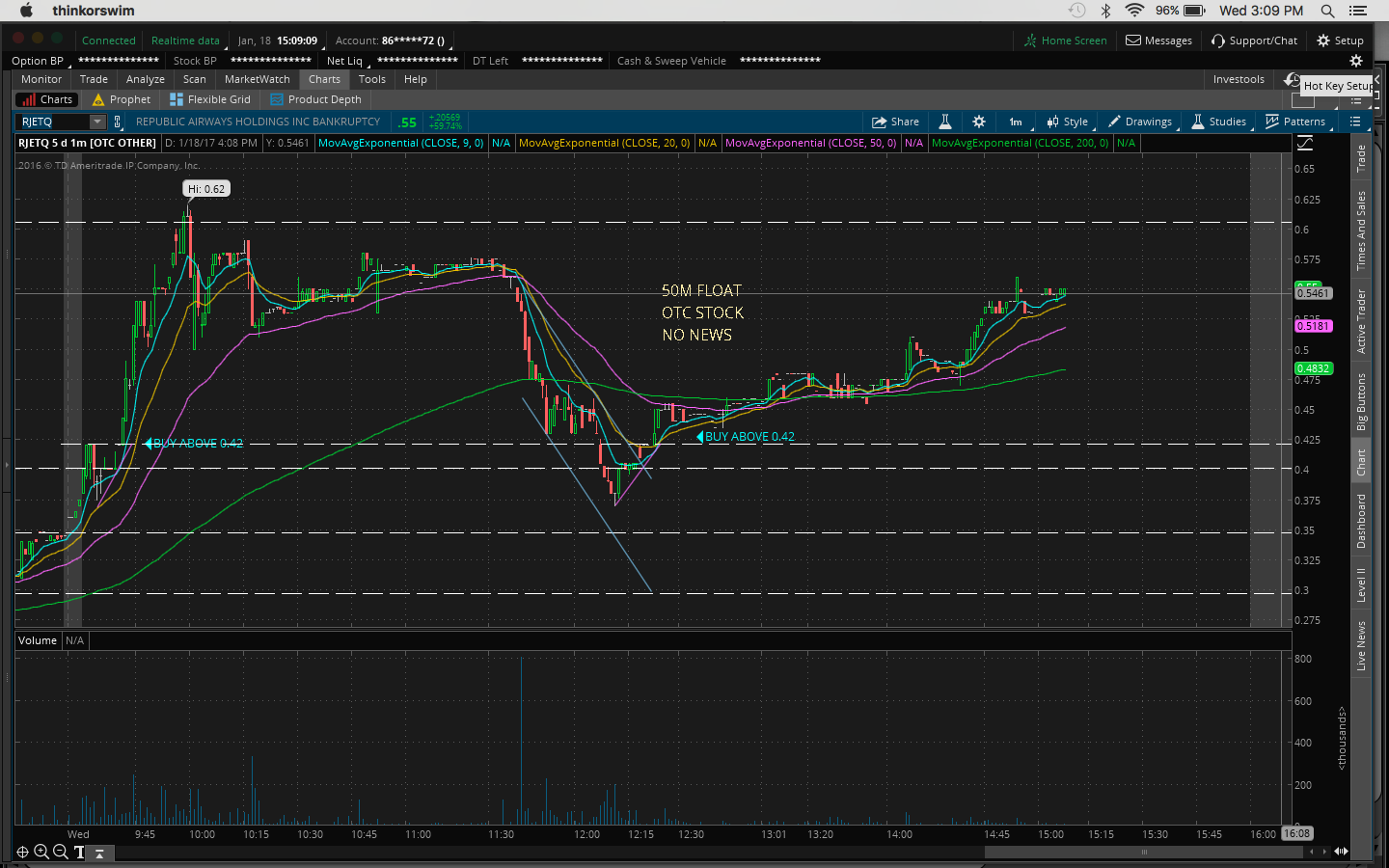This screenshot has width=1389, height=868.
Task: Open the Tools tab
Action: pos(372,79)
